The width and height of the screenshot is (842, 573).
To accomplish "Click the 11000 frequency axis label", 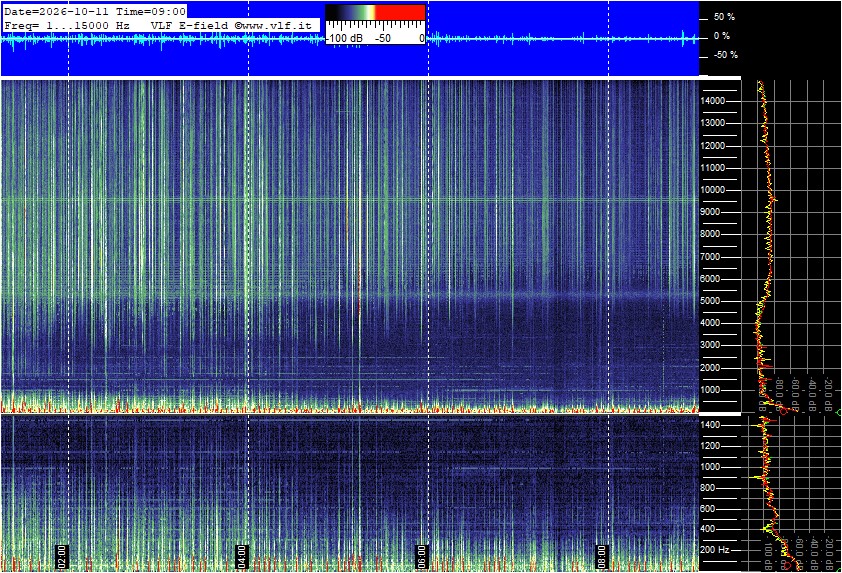I will [x=713, y=168].
